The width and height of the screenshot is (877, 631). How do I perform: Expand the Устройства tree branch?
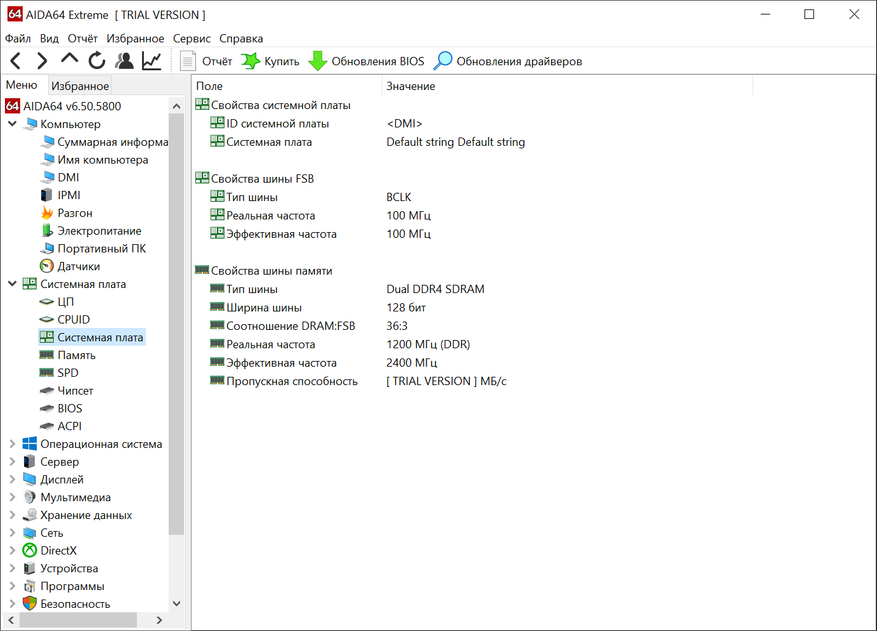click(x=12, y=568)
